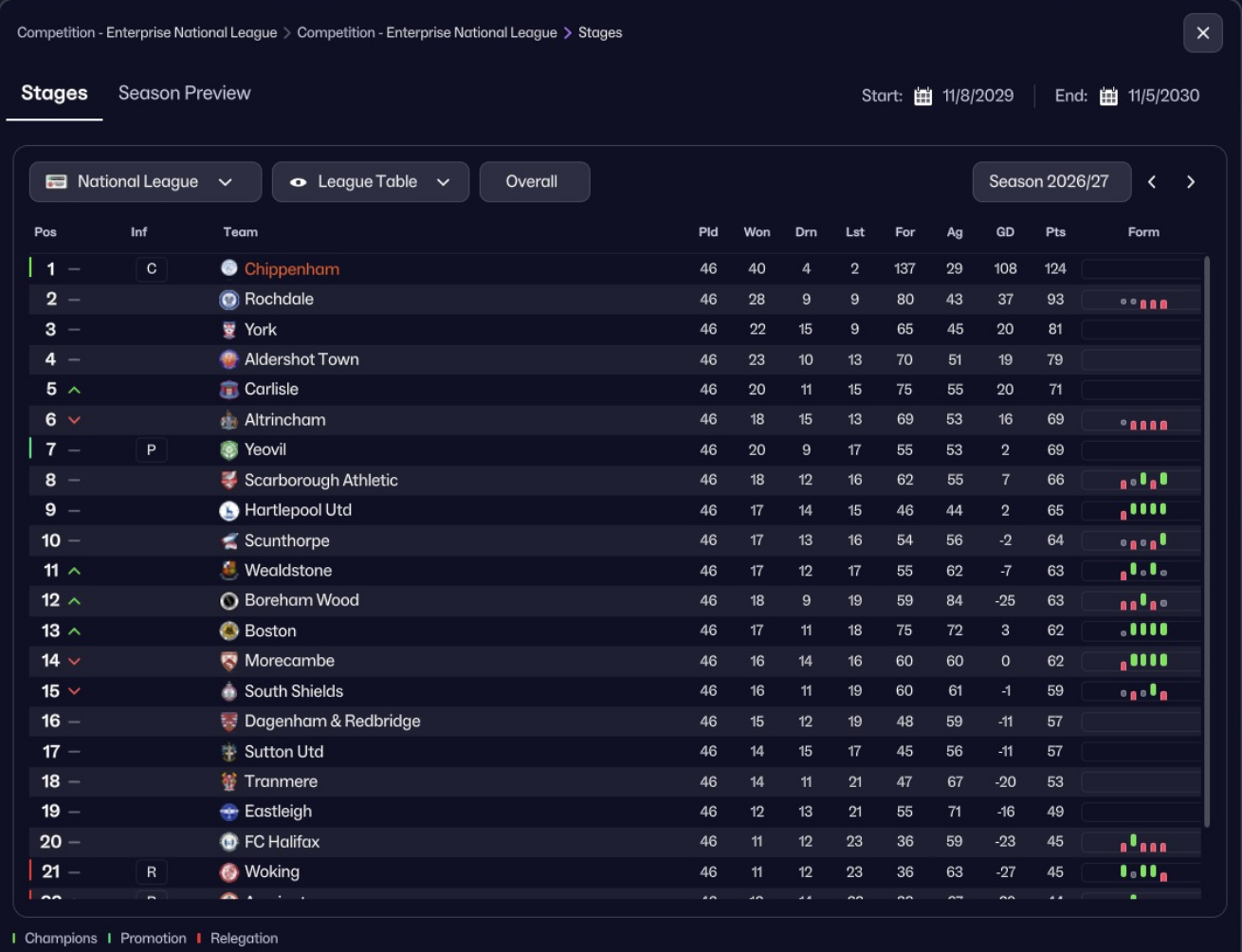
Task: Expand the League Table view dropdown
Action: point(370,182)
